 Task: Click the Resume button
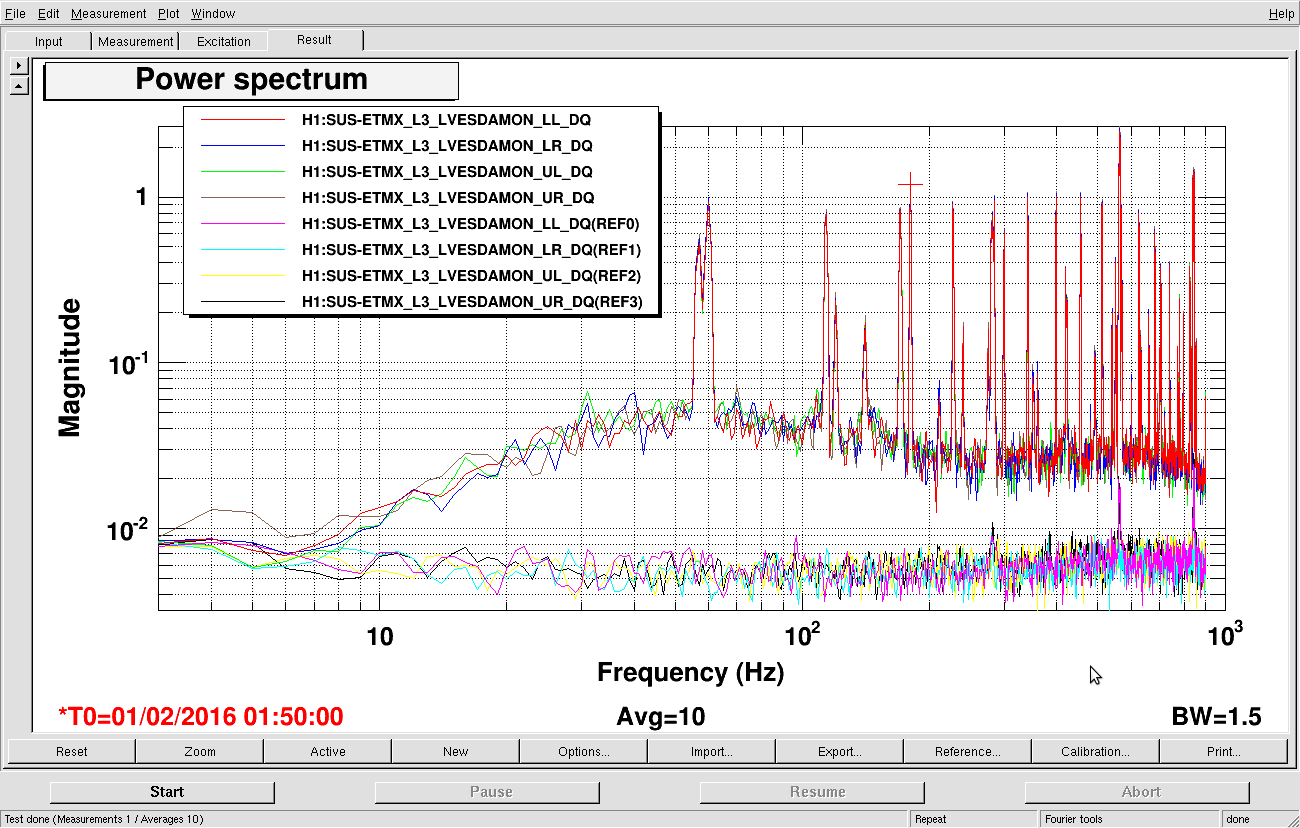click(812, 792)
